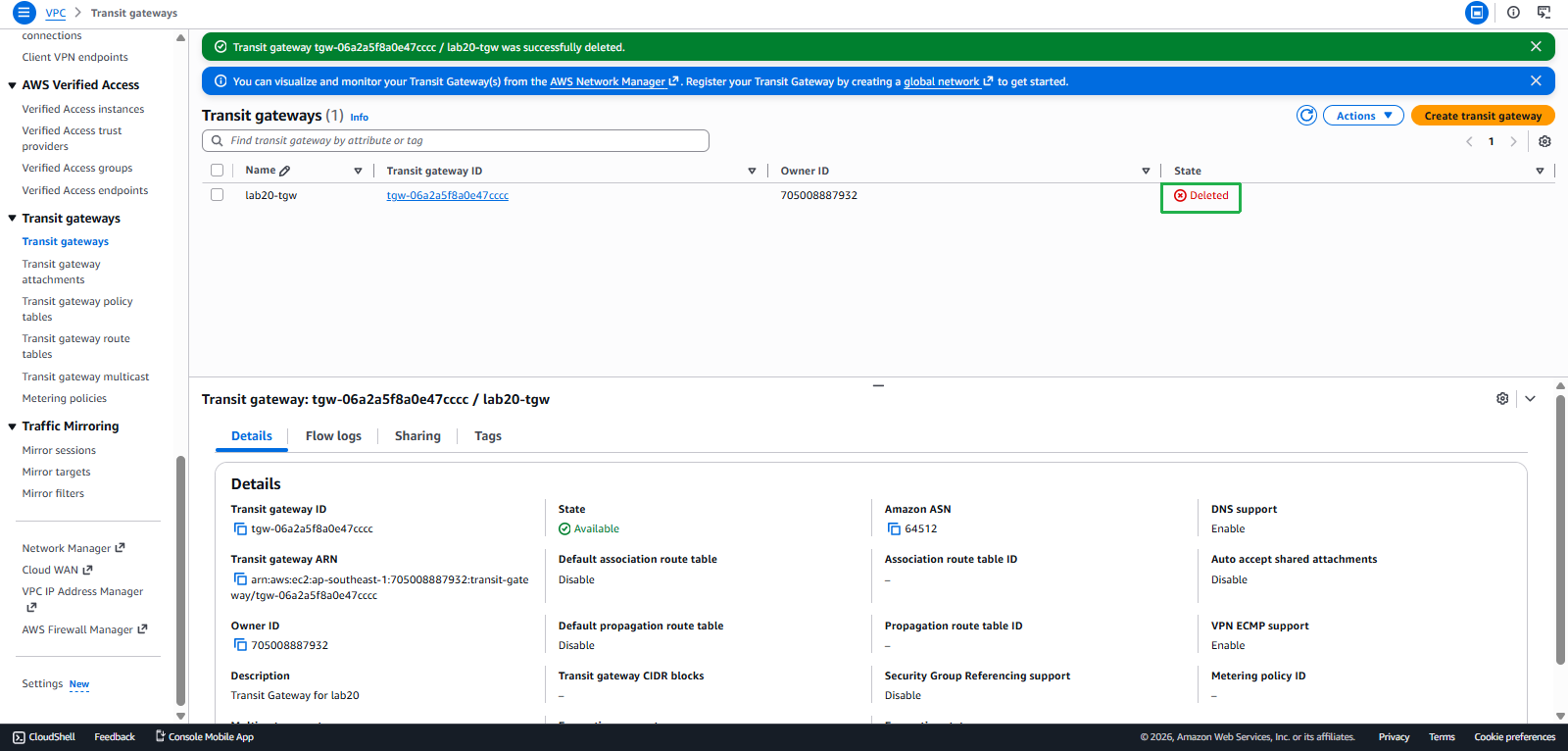Sort by the Name column arrow
The image size is (1568, 751).
coord(358,171)
